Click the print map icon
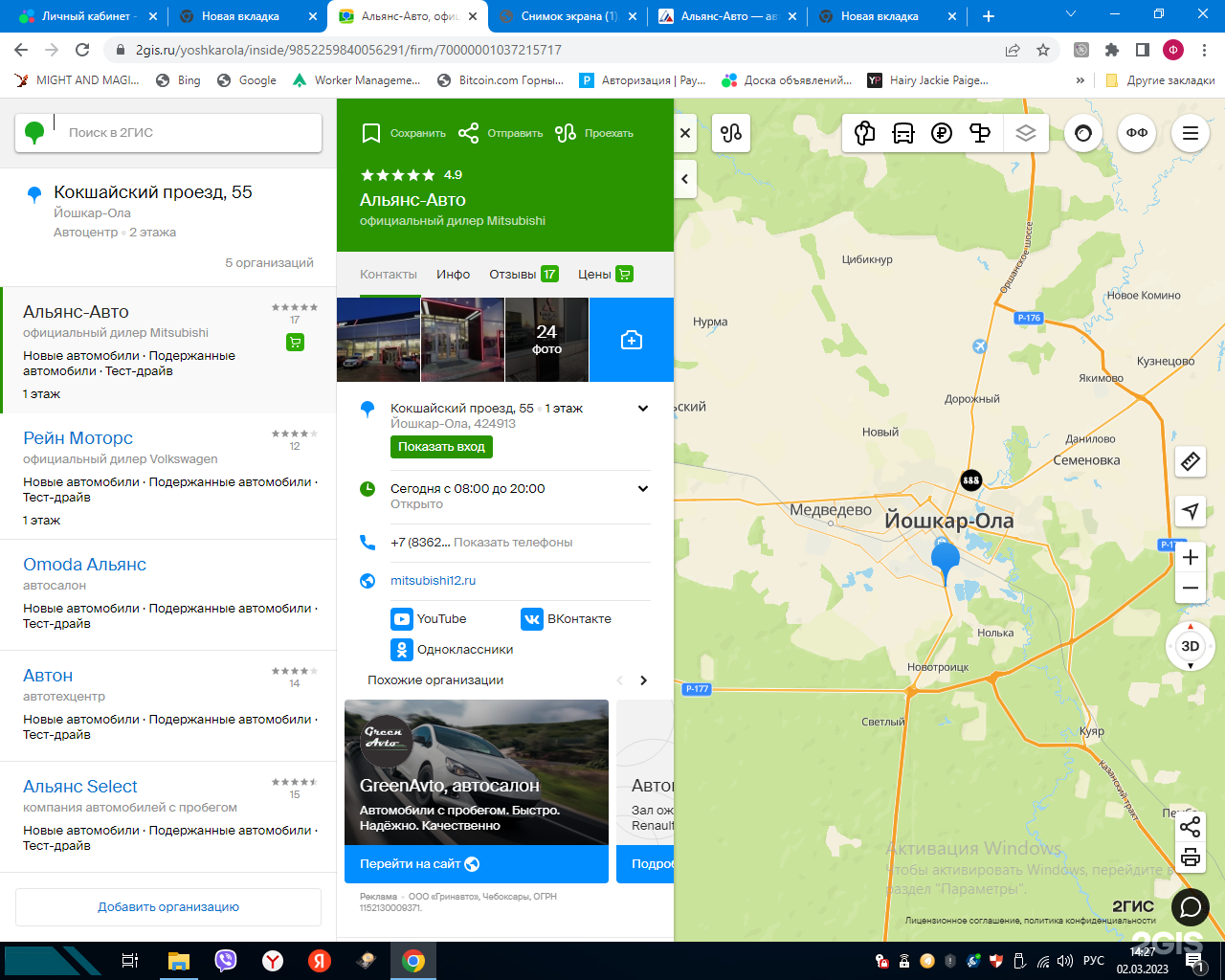This screenshot has height=980, width=1225. coord(1190,857)
